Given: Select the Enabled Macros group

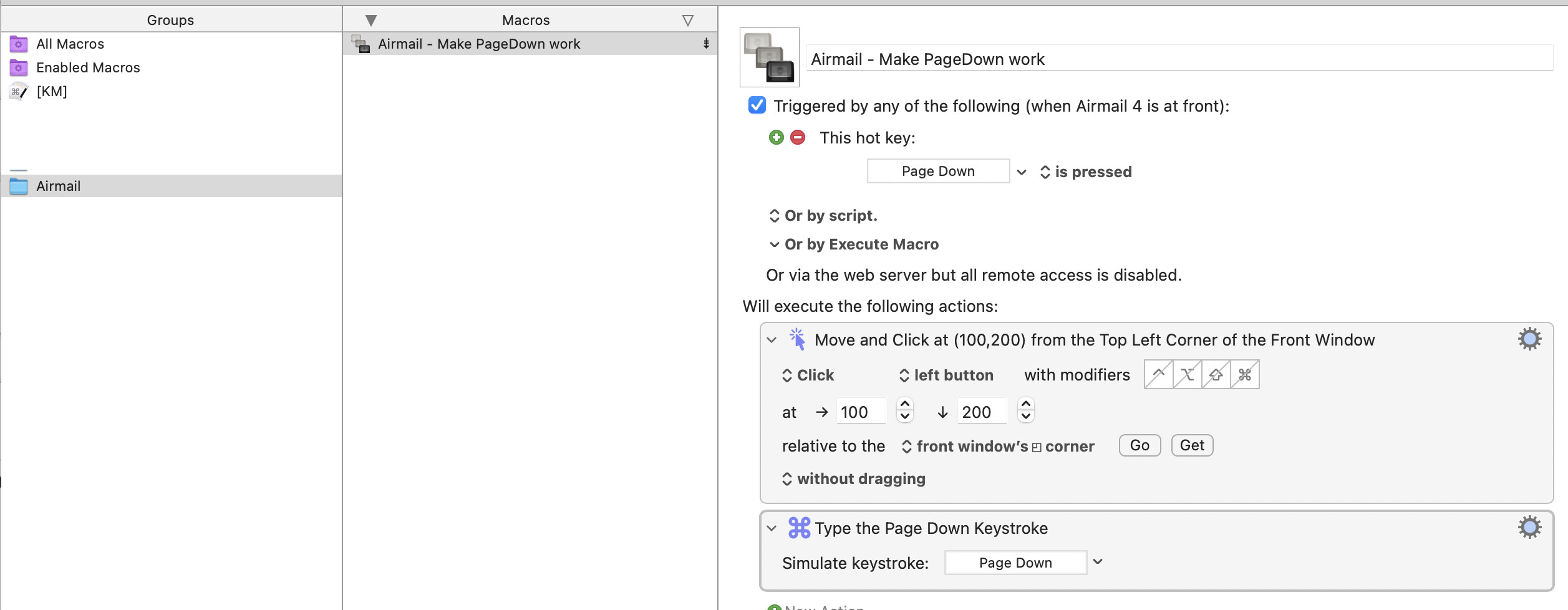Looking at the screenshot, I should tap(172, 67).
